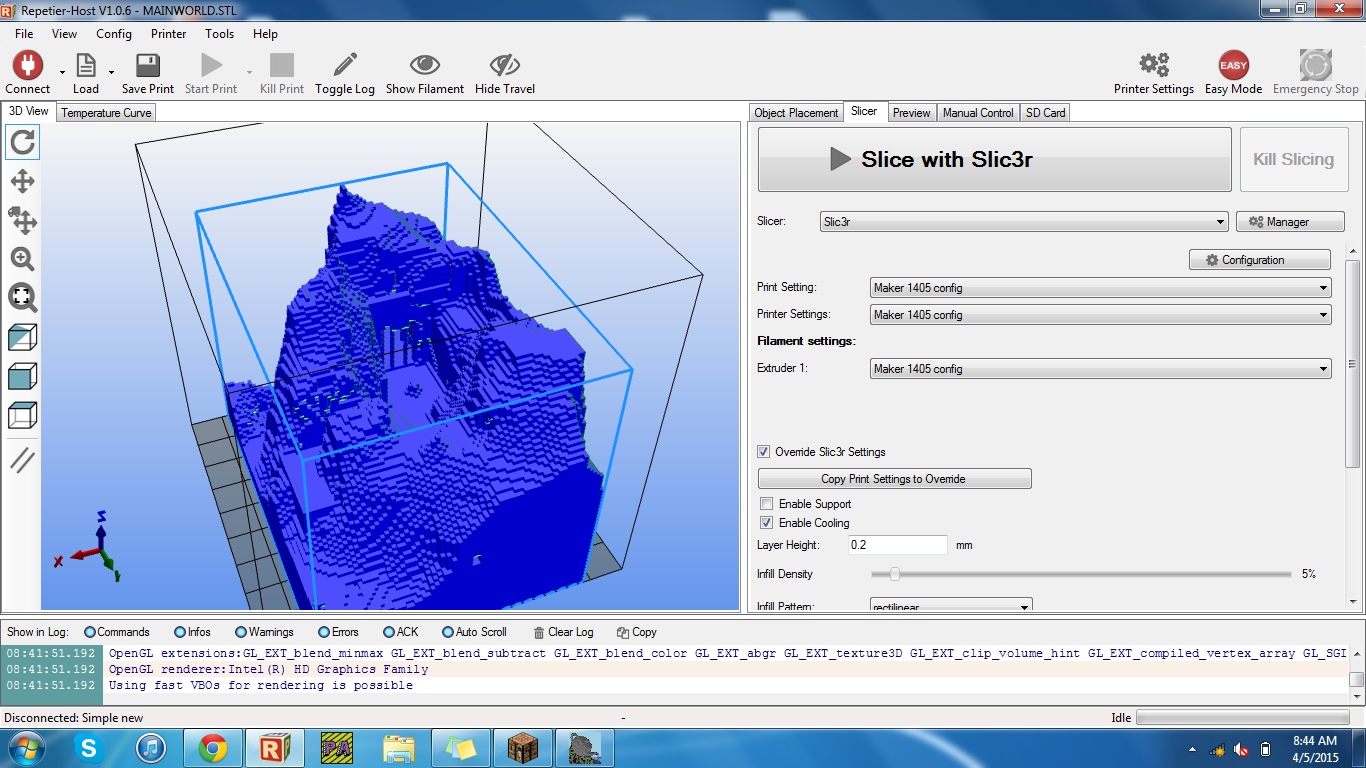Select the rotate view tool
The image size is (1366, 768).
click(x=22, y=142)
